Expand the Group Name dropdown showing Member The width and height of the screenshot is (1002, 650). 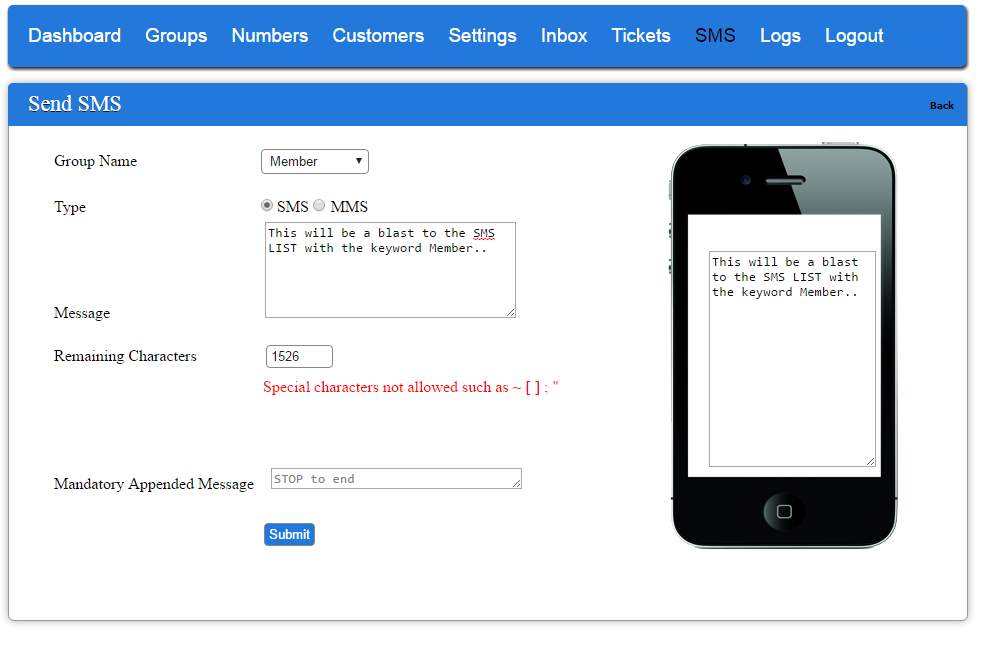[x=315, y=162]
